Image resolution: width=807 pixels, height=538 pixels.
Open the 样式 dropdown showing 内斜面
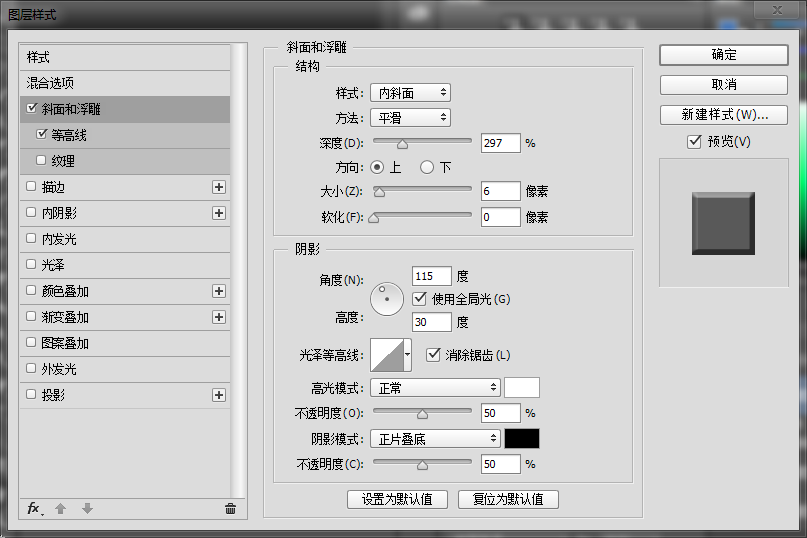click(x=410, y=93)
